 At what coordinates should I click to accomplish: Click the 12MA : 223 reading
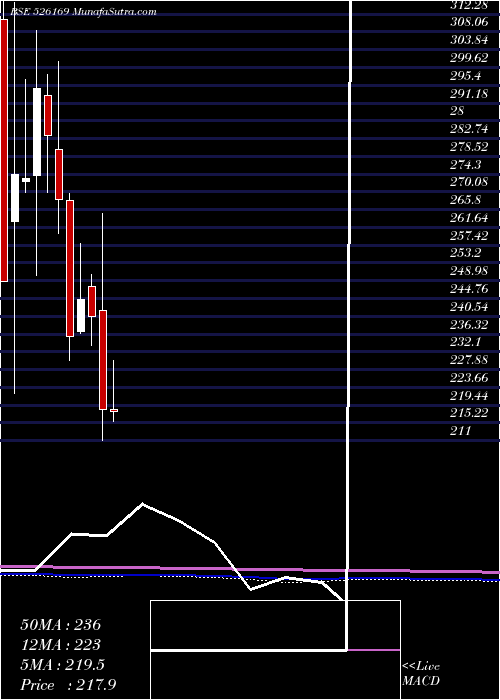pos(60,645)
